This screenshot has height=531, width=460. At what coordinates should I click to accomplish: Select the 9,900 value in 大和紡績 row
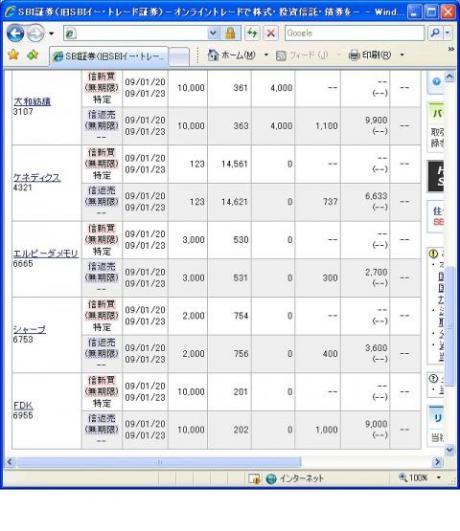[376, 120]
